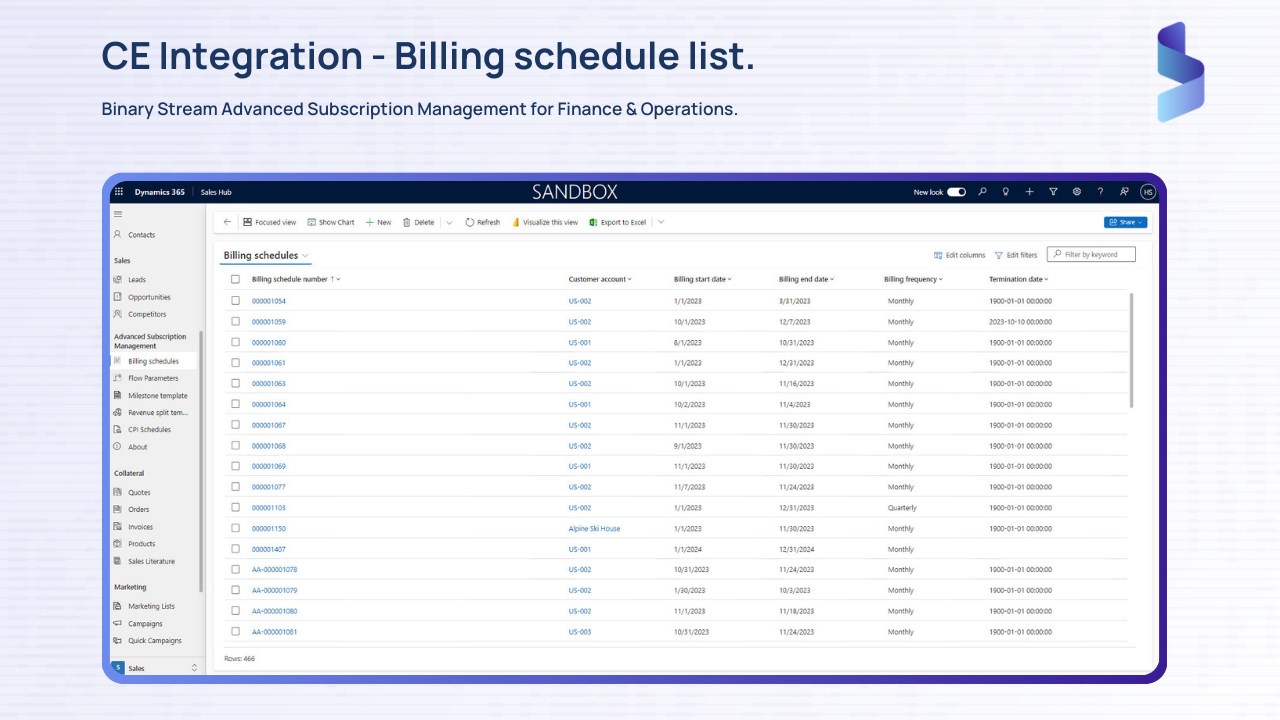The height and width of the screenshot is (720, 1280).
Task: Collapse the sidebar with the hamburger icon
Action: coord(118,214)
